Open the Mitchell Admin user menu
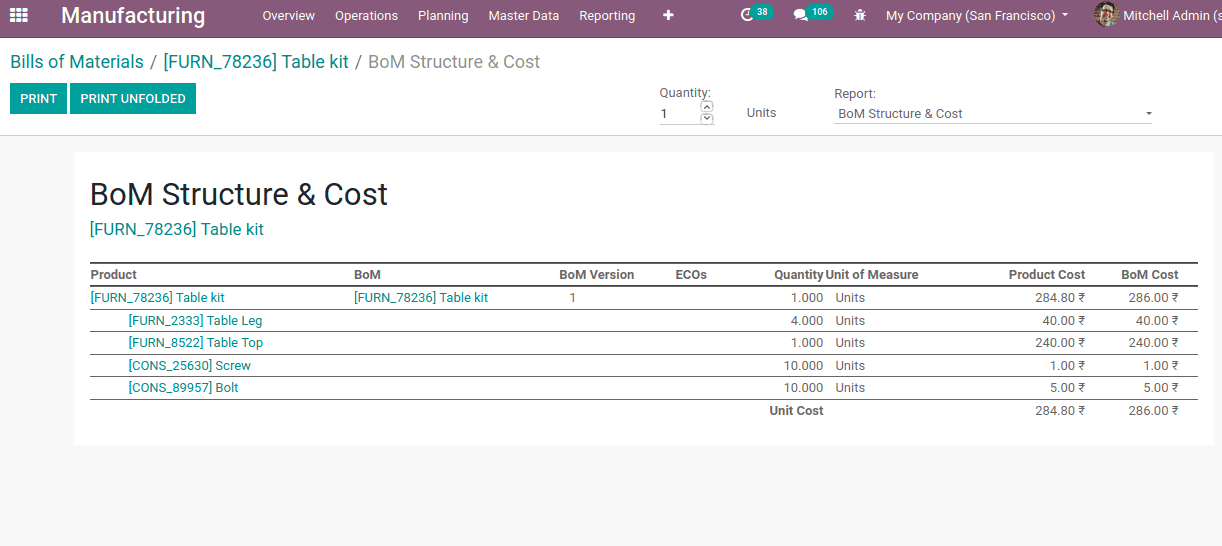1222x546 pixels. click(x=1158, y=16)
